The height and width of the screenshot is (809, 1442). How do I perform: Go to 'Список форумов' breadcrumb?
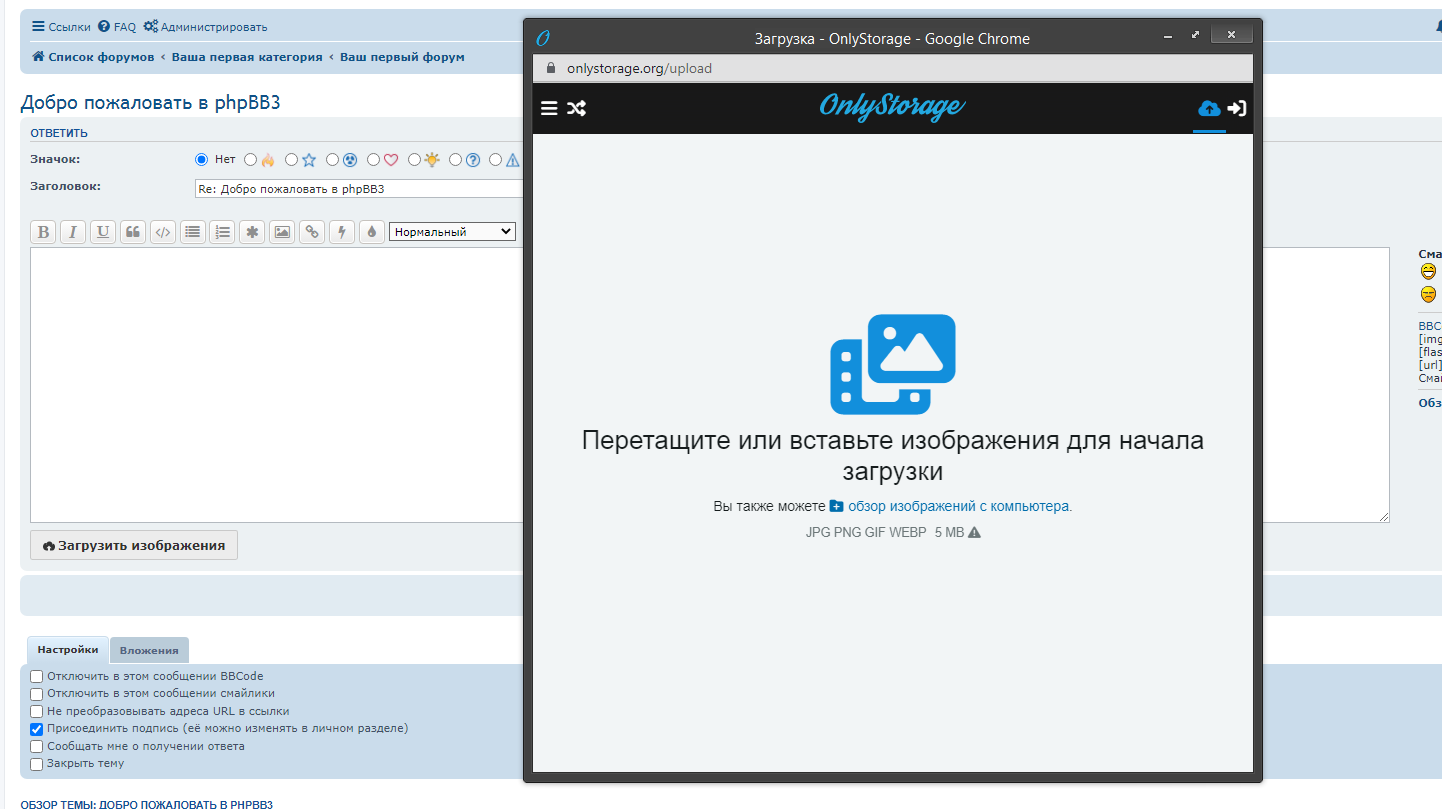pyautogui.click(x=93, y=57)
